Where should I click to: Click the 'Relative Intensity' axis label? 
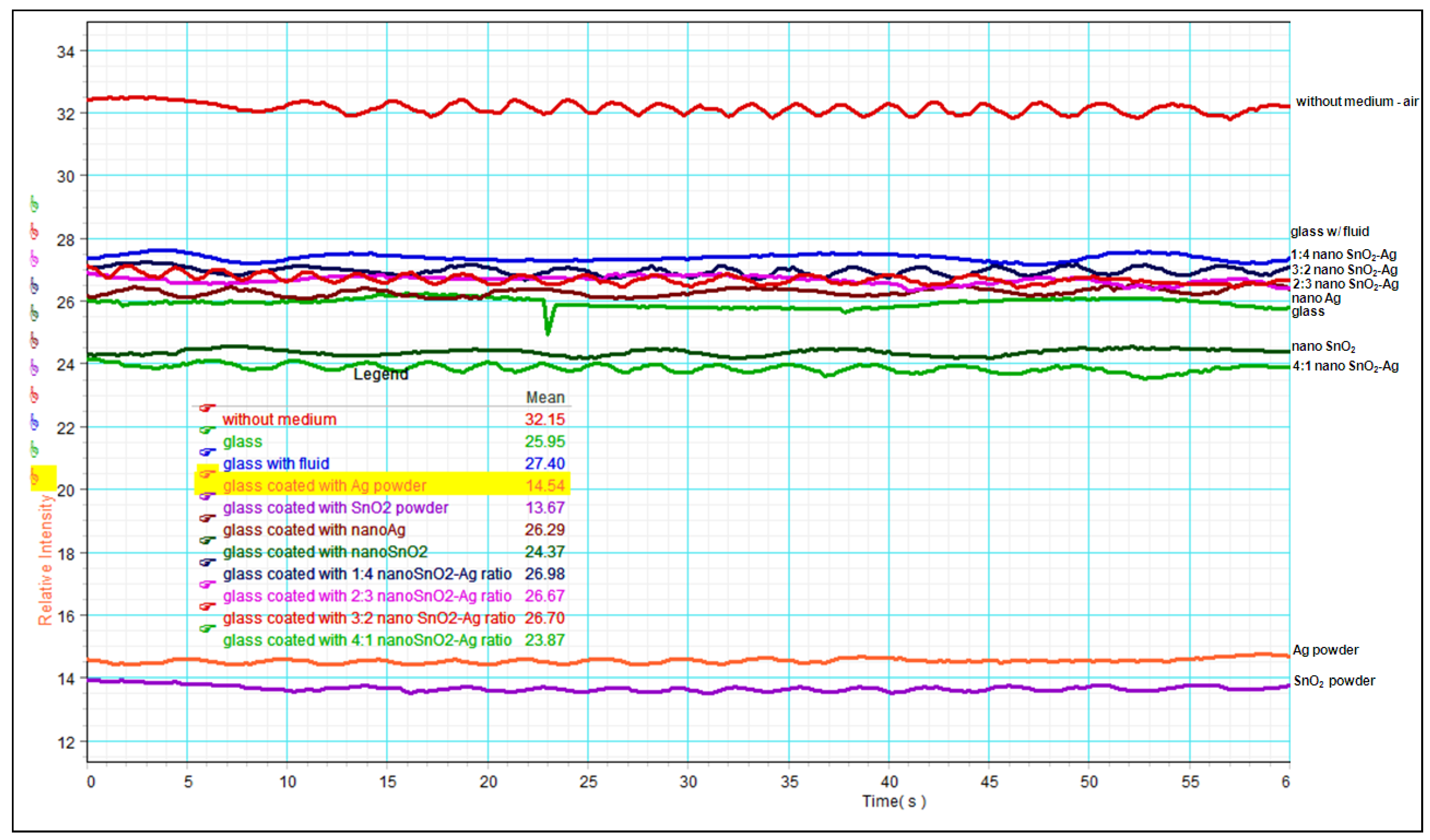[46, 560]
